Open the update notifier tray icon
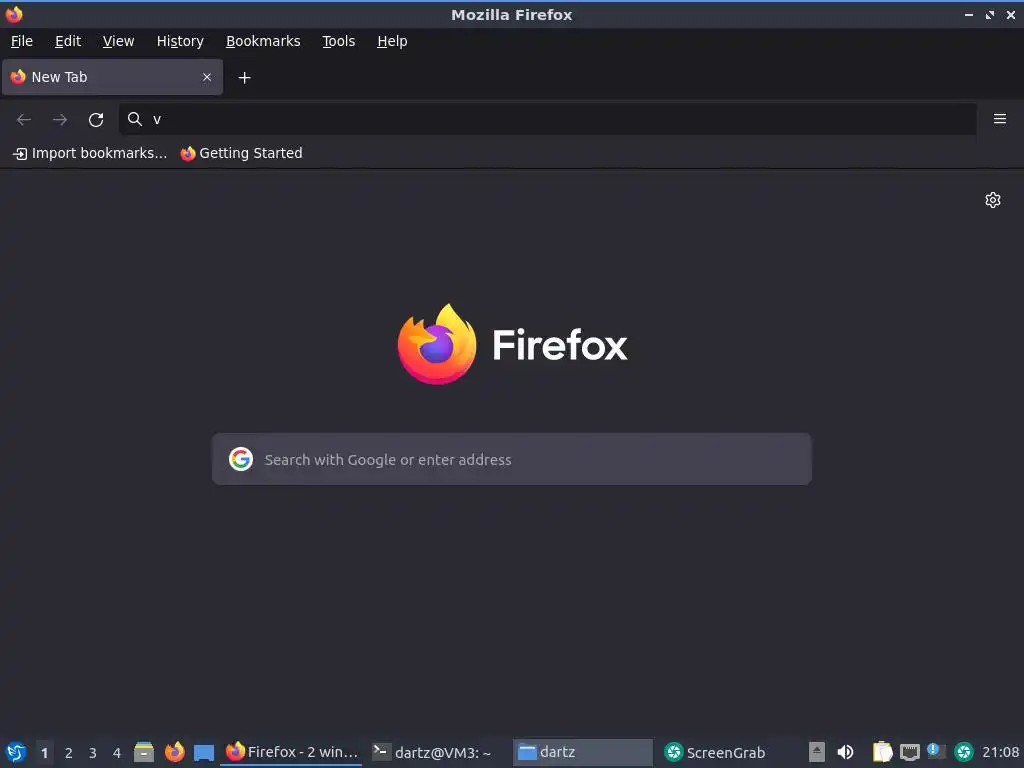Viewport: 1024px width, 768px height. click(936, 752)
